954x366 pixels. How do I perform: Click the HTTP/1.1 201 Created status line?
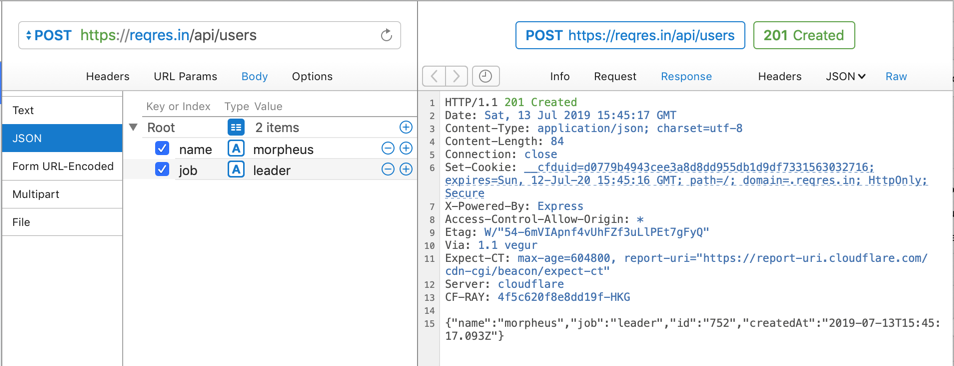click(x=511, y=103)
